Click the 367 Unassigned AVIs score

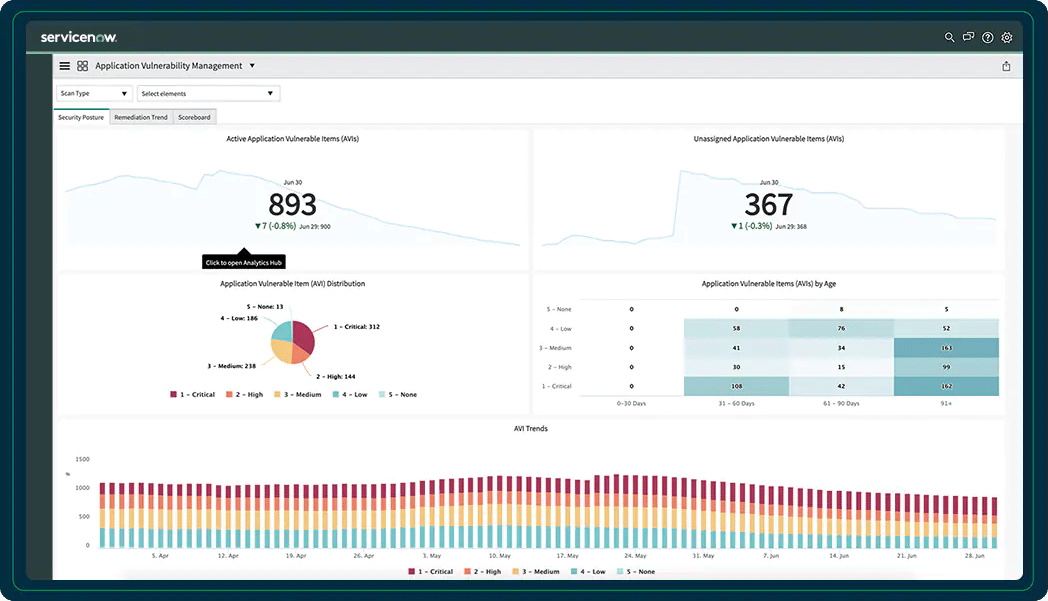point(768,205)
